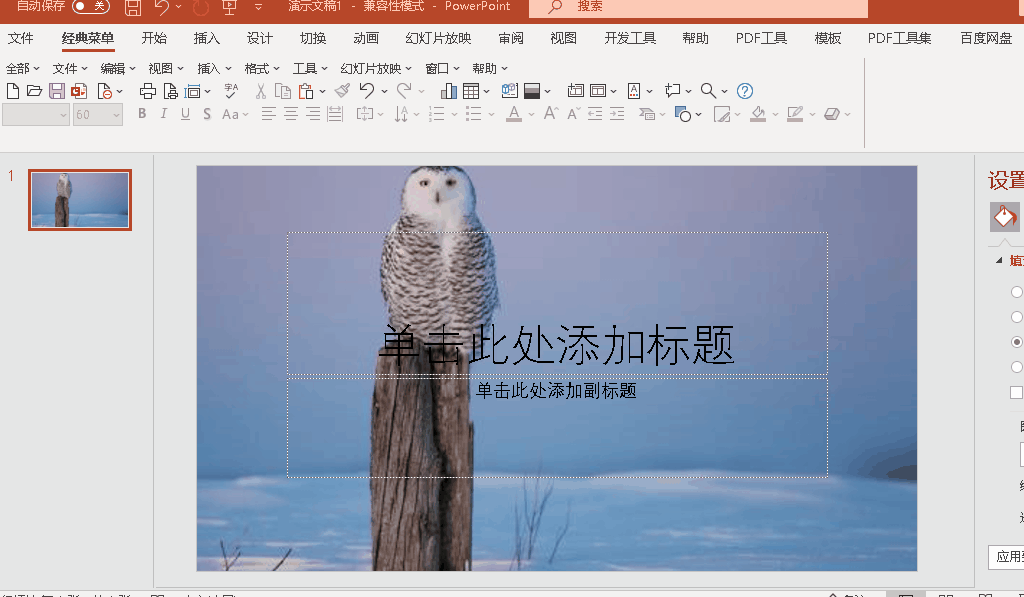Click the Redo button
The width and height of the screenshot is (1024, 597).
point(404,90)
